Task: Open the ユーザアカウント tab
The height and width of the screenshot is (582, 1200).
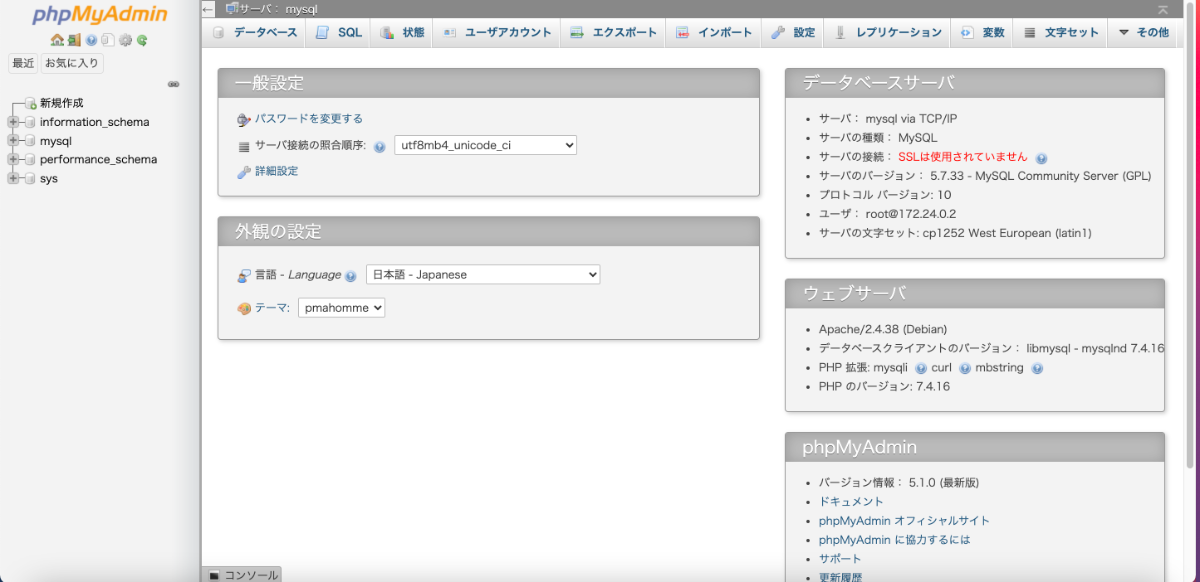Action: pos(497,32)
